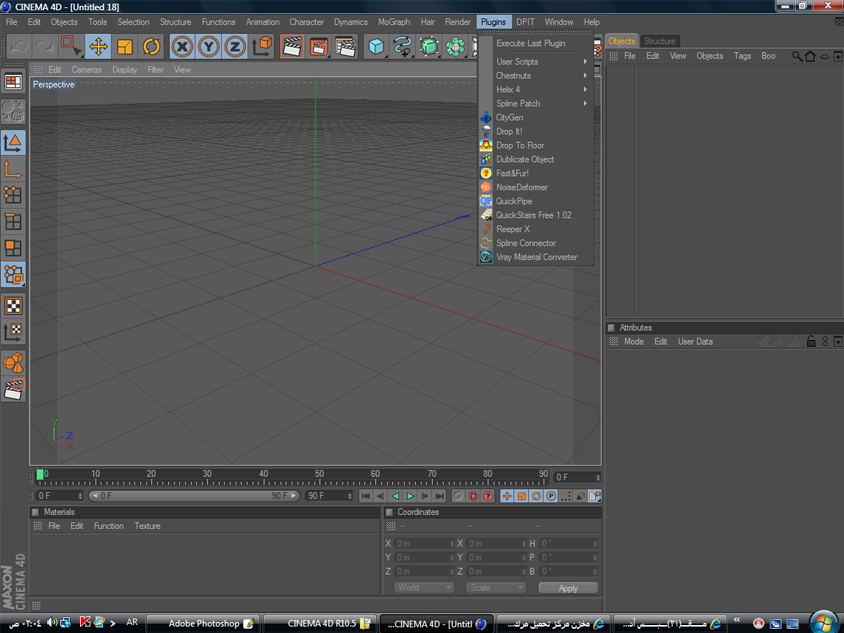
Task: Toggle Y-axis lock button
Action: coord(208,46)
